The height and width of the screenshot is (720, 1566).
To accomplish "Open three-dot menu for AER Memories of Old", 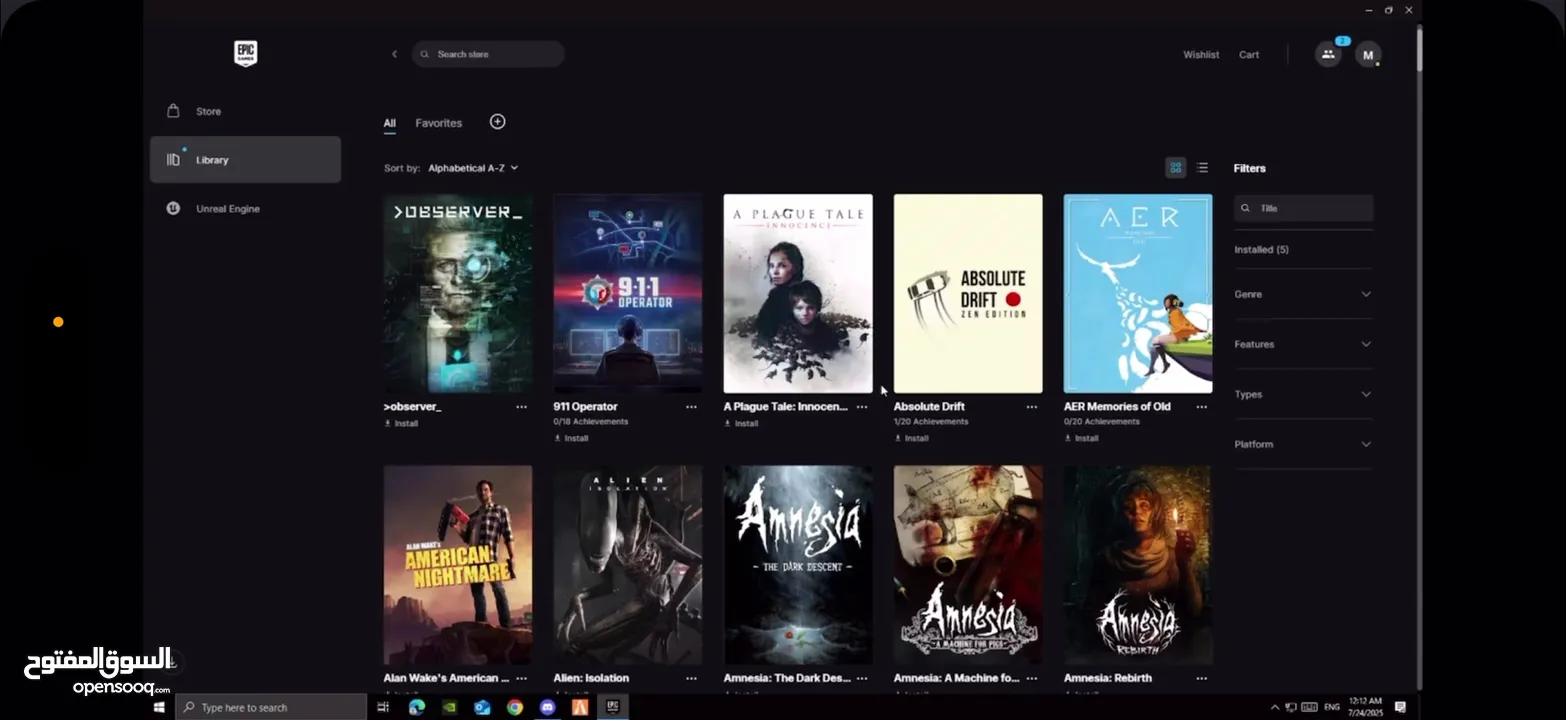I will [x=1202, y=407].
